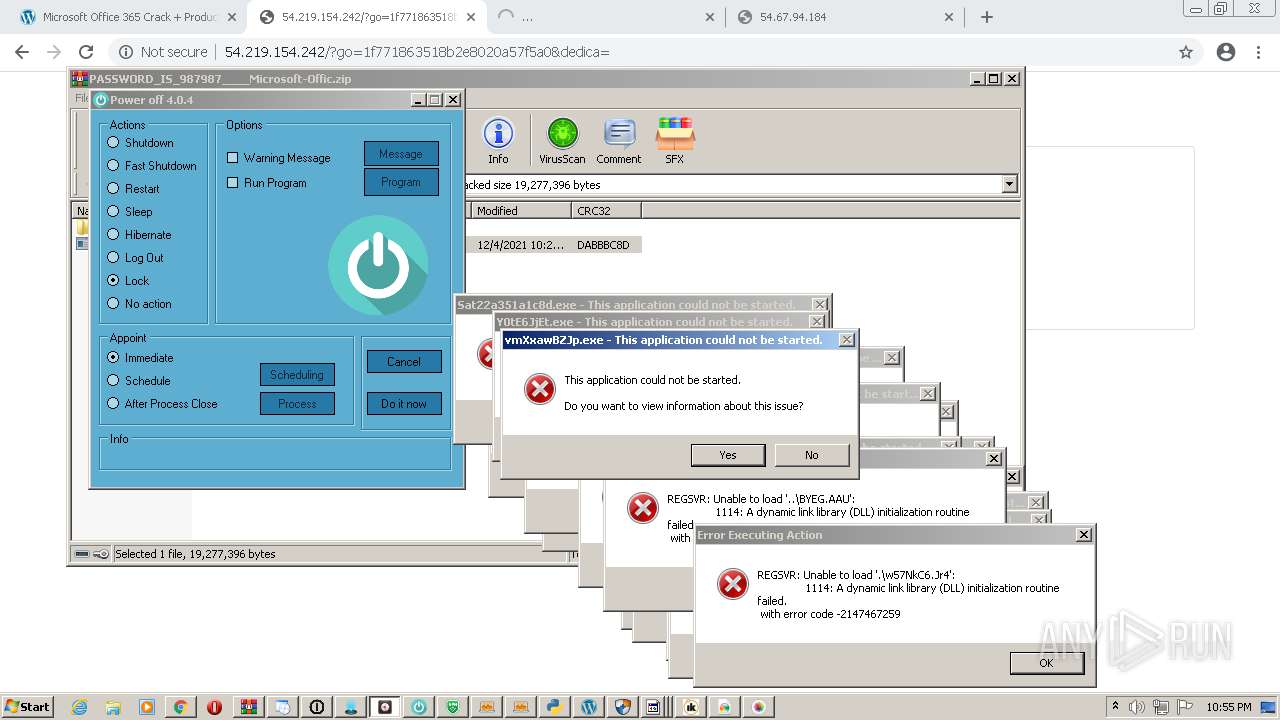Choose Schedule under Appoint
Viewport: 1280px width, 720px height.
pos(138,381)
